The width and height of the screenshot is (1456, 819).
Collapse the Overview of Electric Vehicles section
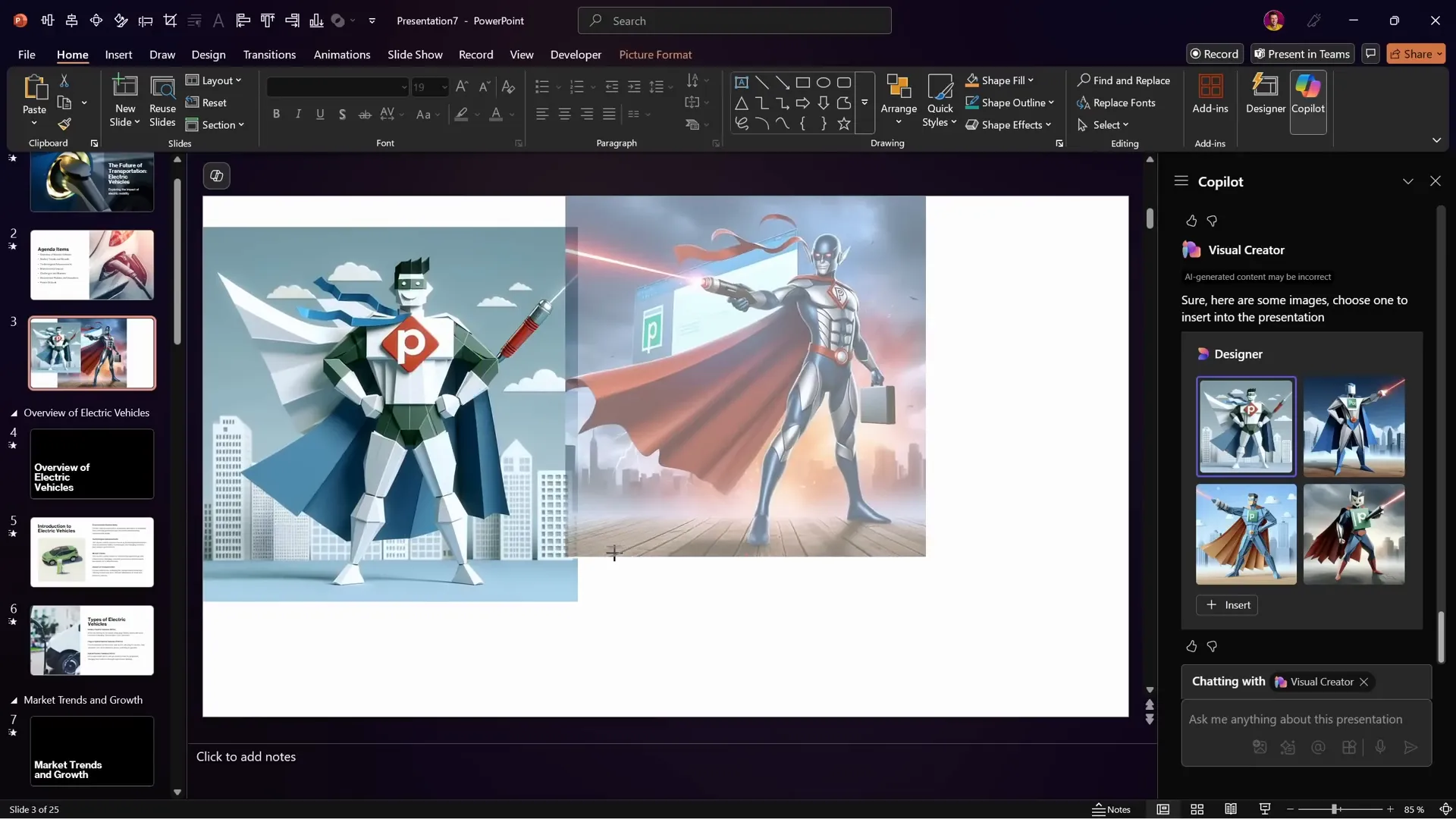click(x=14, y=413)
